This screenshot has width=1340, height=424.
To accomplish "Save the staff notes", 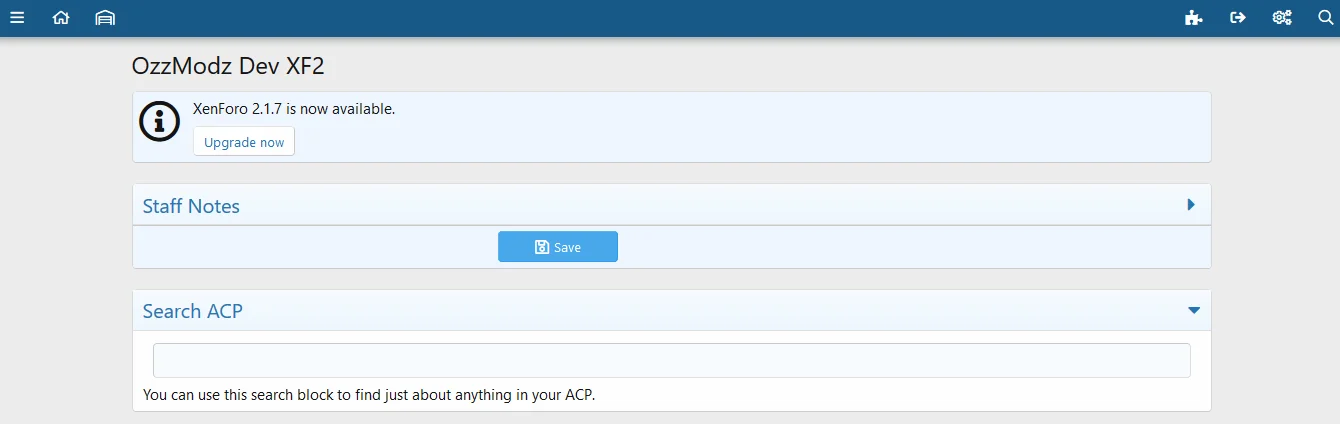I will (x=558, y=247).
